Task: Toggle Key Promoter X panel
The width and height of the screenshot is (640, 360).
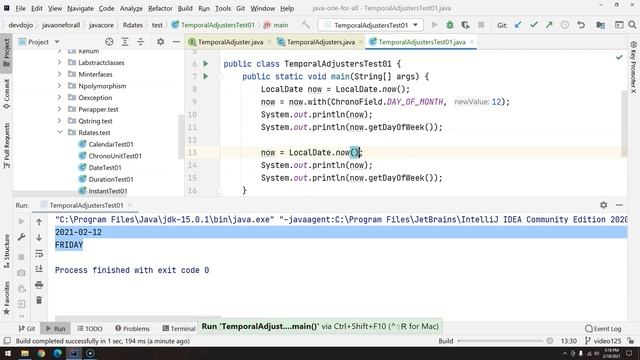Action: click(633, 67)
